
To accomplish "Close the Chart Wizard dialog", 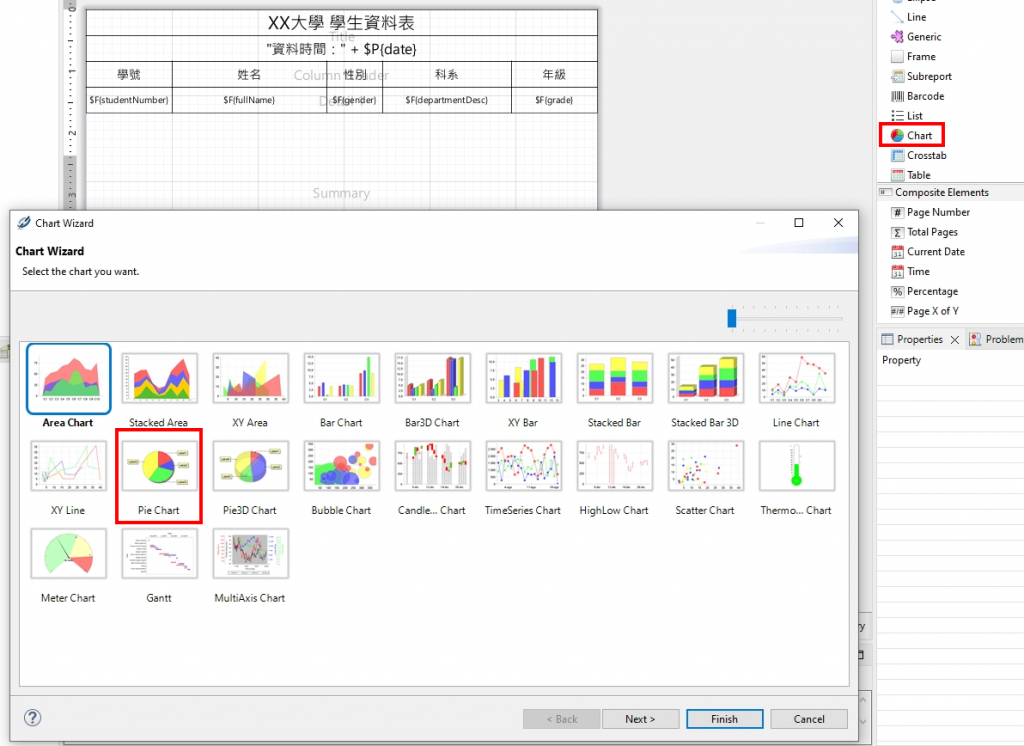I will click(838, 223).
